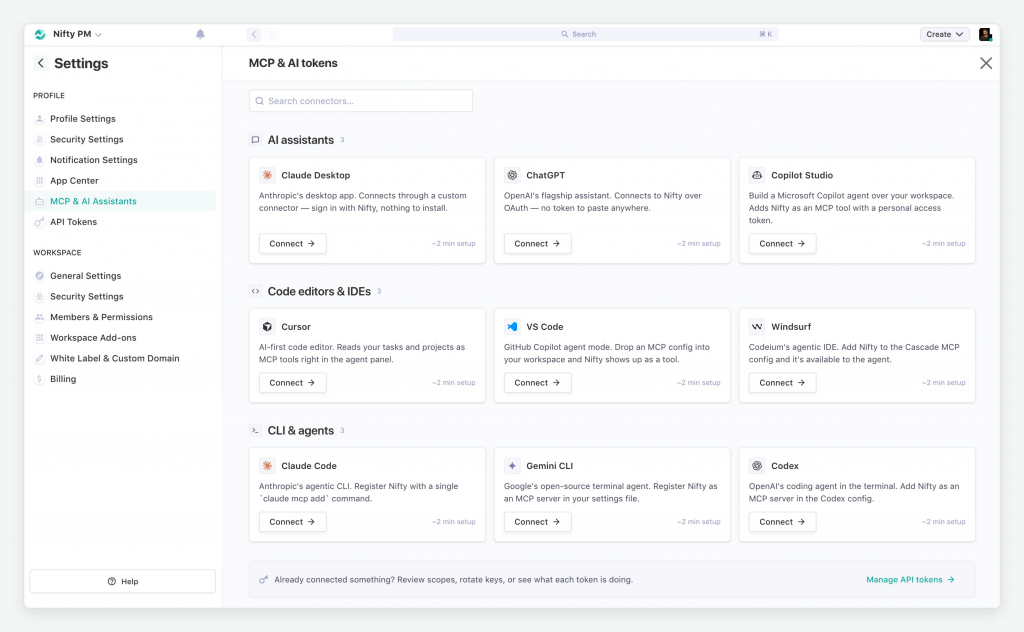Image resolution: width=1024 pixels, height=632 pixels.
Task: Connect VS Code
Action: (537, 383)
